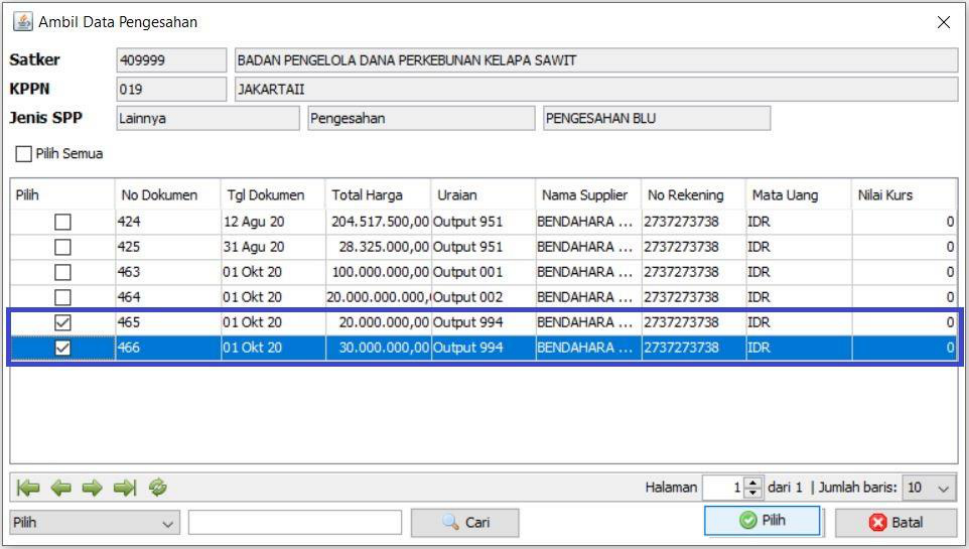
Task: Click the next page arrow icon
Action: click(93, 488)
